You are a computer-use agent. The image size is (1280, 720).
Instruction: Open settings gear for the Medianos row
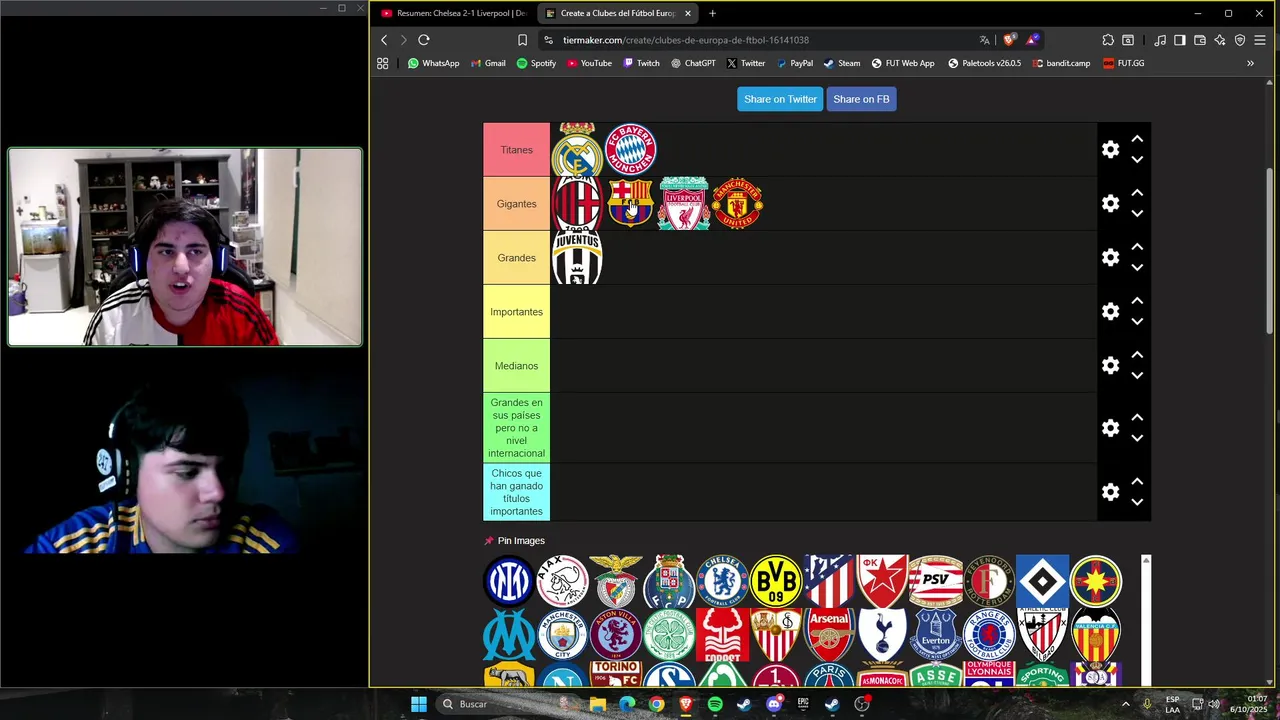click(1110, 366)
